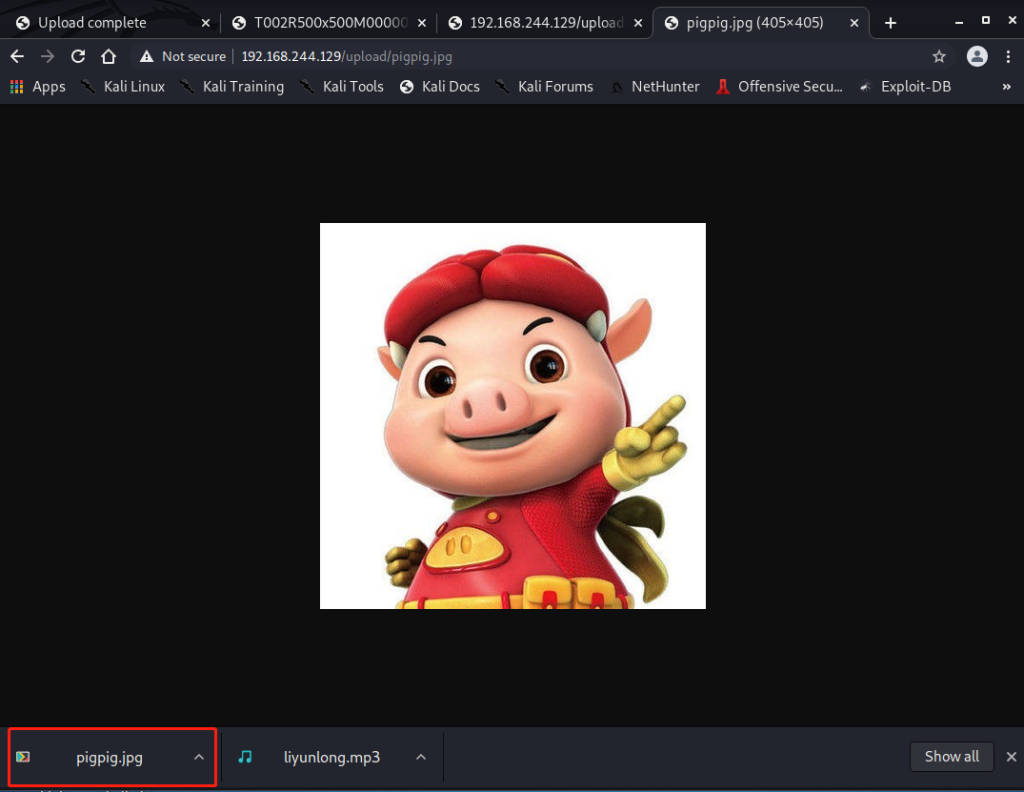Open the browser home page
Viewport: 1024px width, 792px height.
[108, 57]
